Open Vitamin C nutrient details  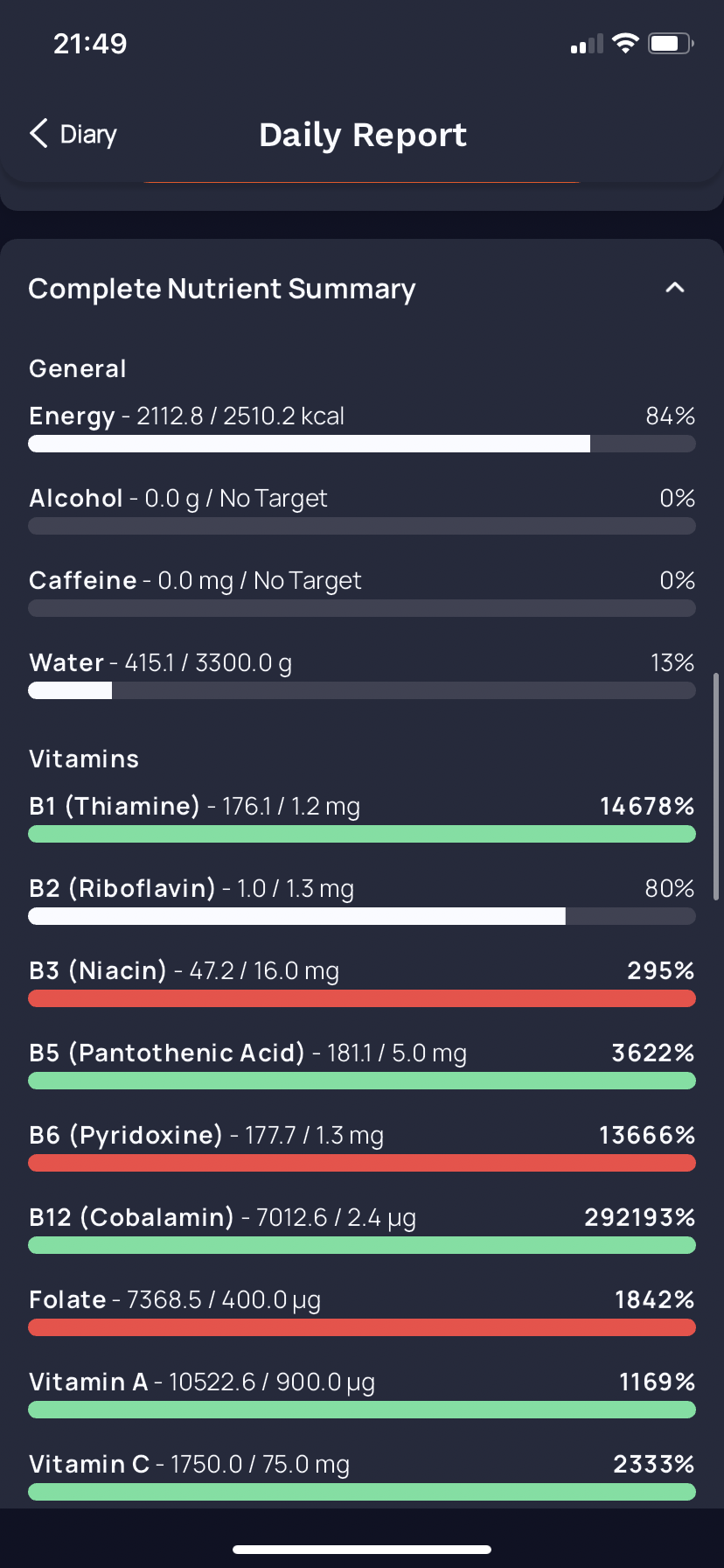[362, 1475]
